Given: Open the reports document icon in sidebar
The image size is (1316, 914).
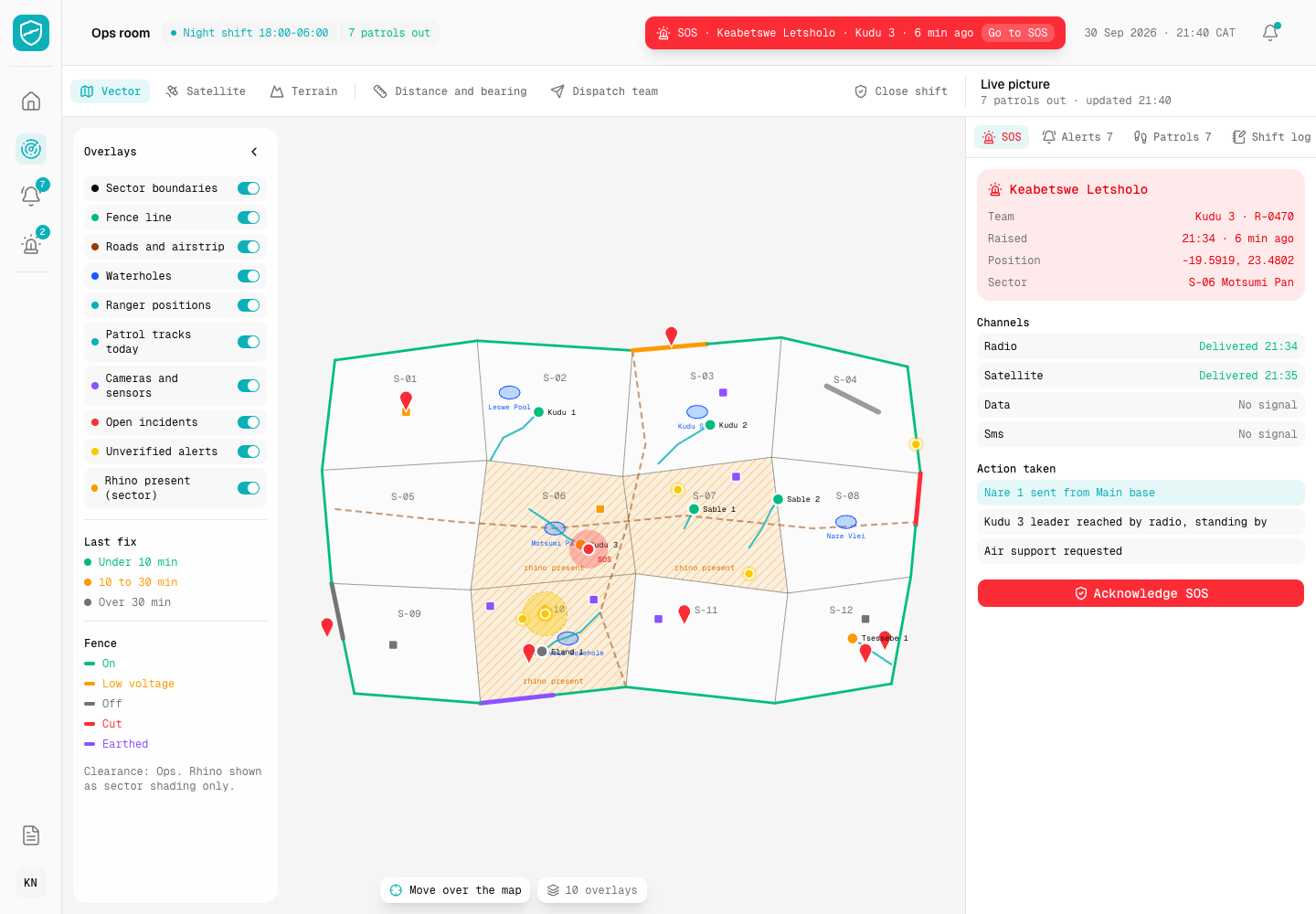Looking at the screenshot, I should coord(31,835).
